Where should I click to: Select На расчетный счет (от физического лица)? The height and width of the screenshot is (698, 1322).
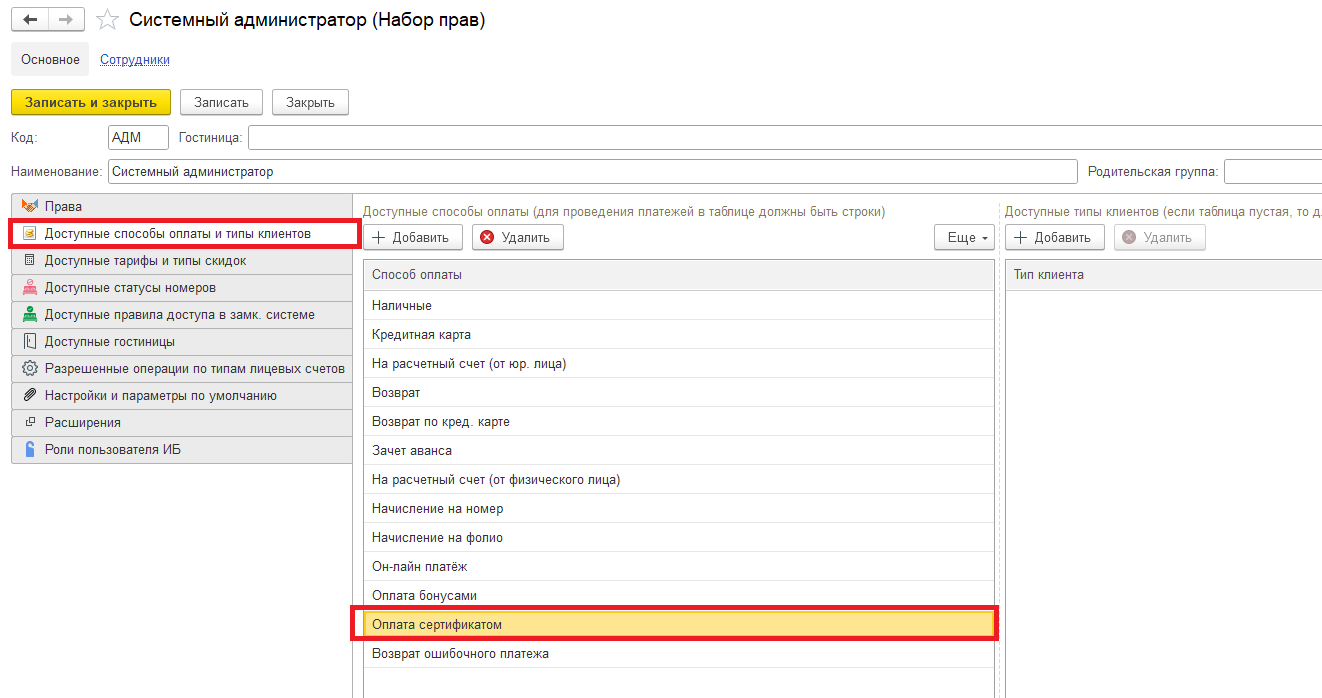(x=679, y=479)
